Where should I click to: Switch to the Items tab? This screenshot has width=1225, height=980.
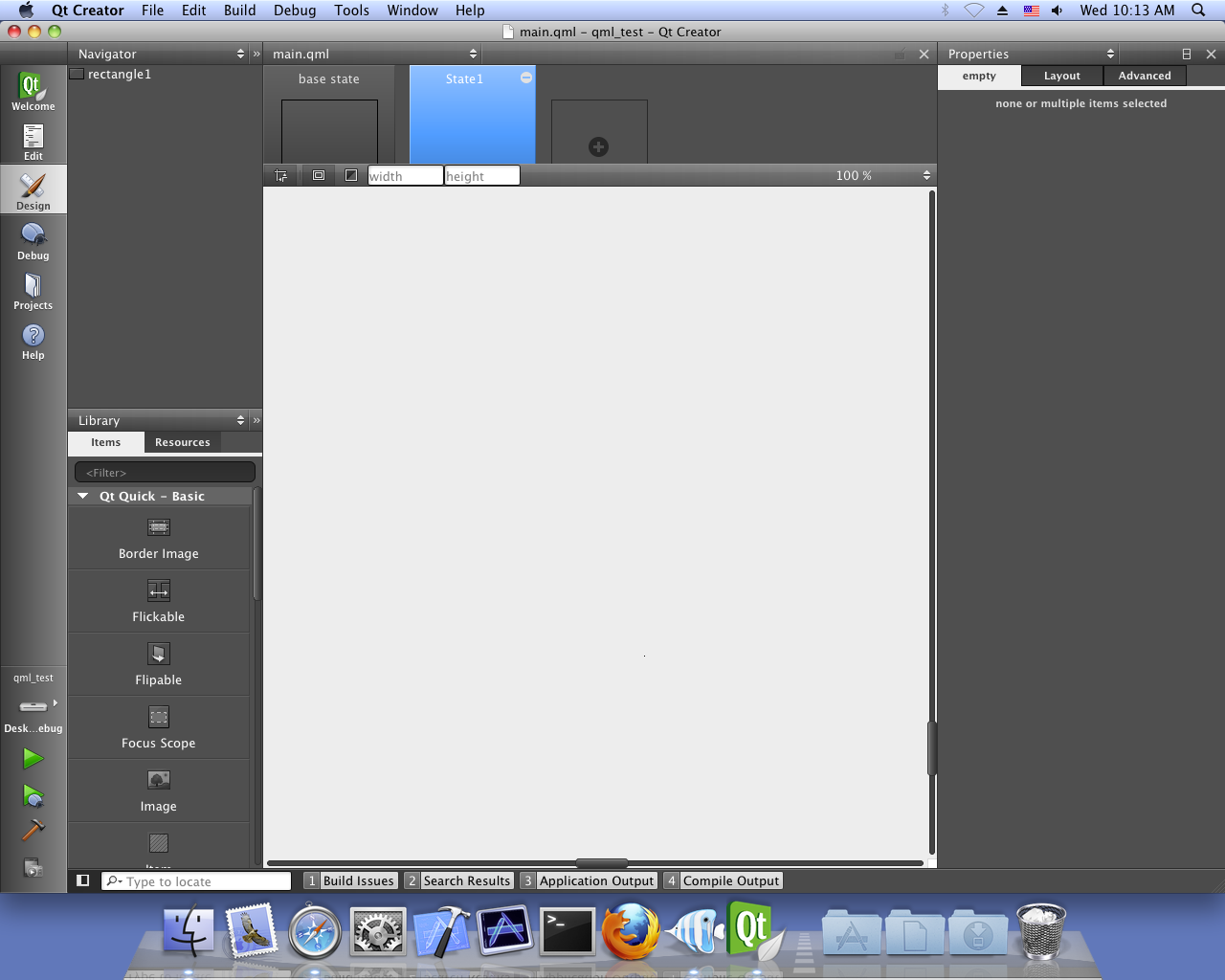point(106,442)
